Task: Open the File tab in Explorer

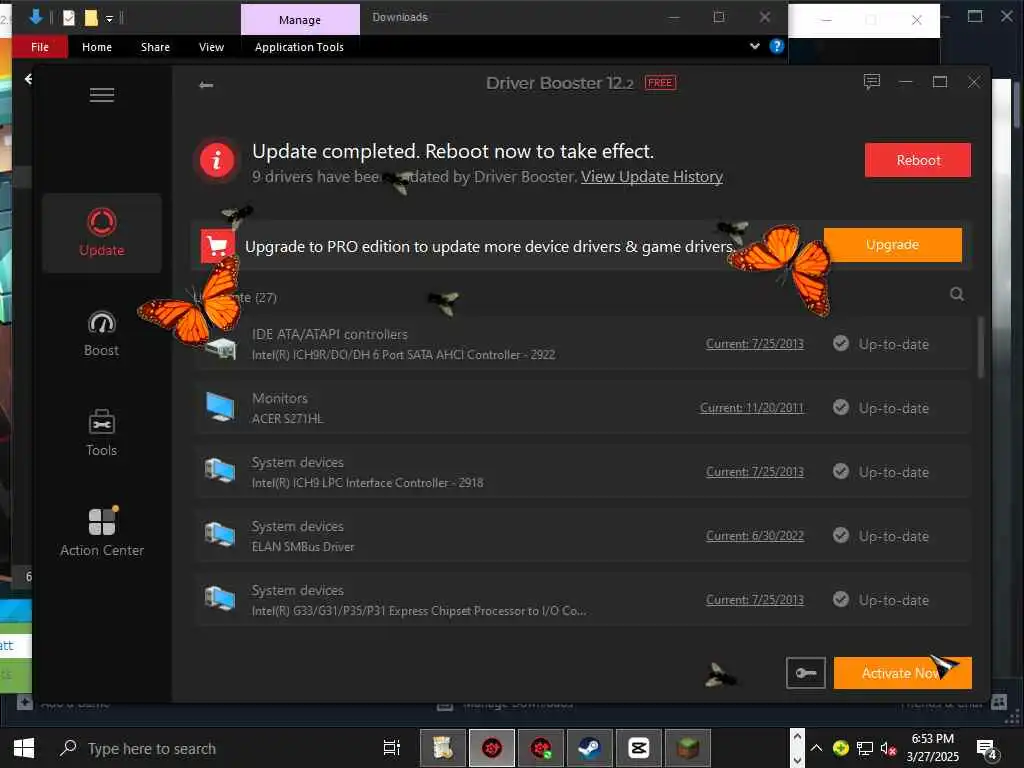Action: (x=40, y=47)
